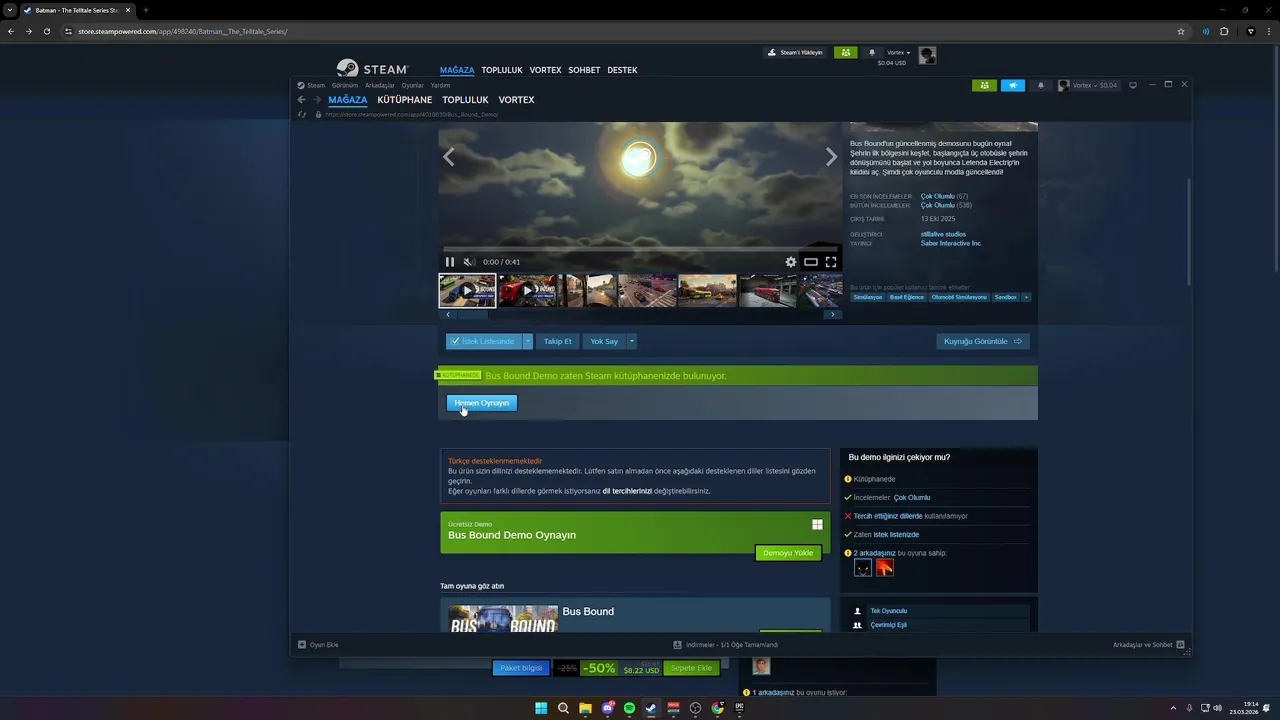1280x720 pixels.
Task: Click Yok Say ignore button
Action: coord(604,341)
